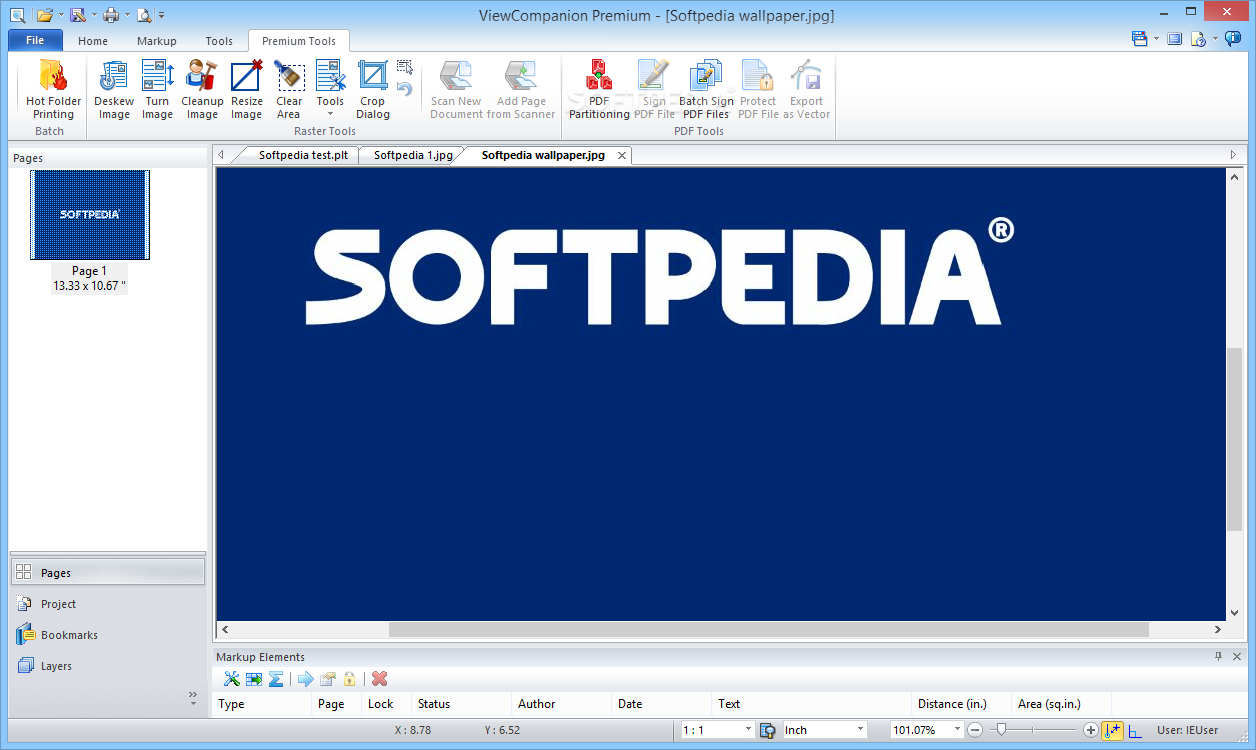Click the blue arrow go-to markup icon
The width and height of the screenshot is (1256, 750).
tap(305, 679)
